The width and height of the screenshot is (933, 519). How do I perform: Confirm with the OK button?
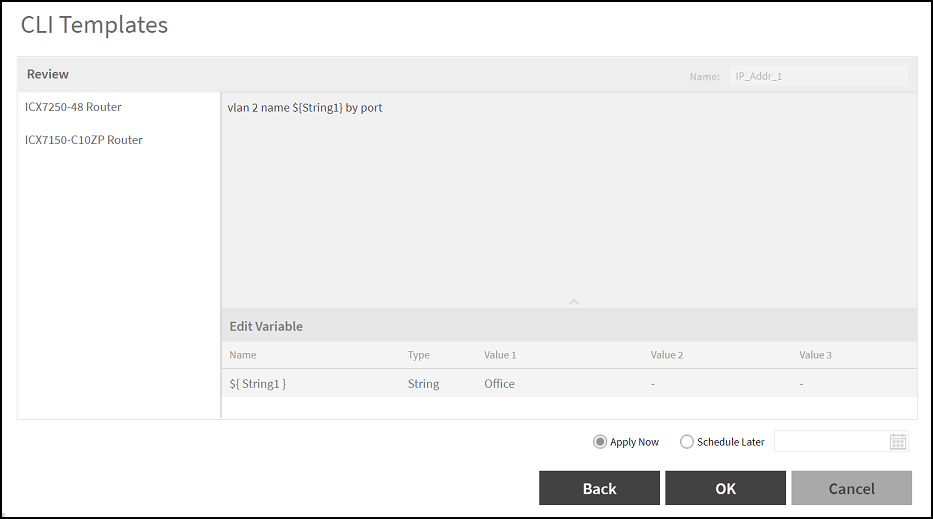[x=725, y=488]
